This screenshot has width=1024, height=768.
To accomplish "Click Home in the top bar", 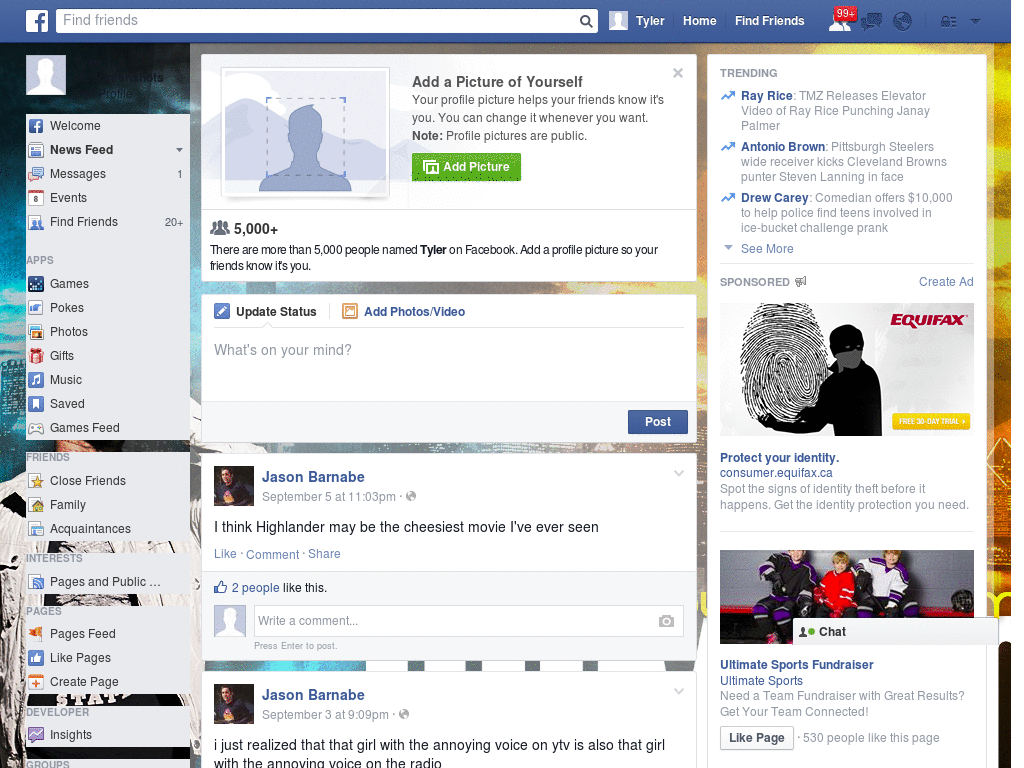I will (699, 21).
